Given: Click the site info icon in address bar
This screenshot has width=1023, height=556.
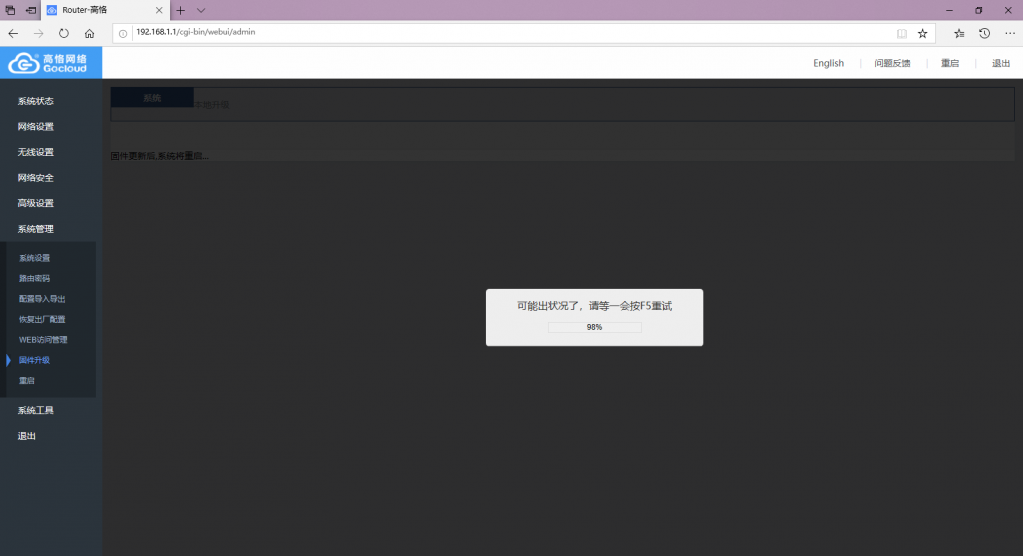Looking at the screenshot, I should (123, 33).
